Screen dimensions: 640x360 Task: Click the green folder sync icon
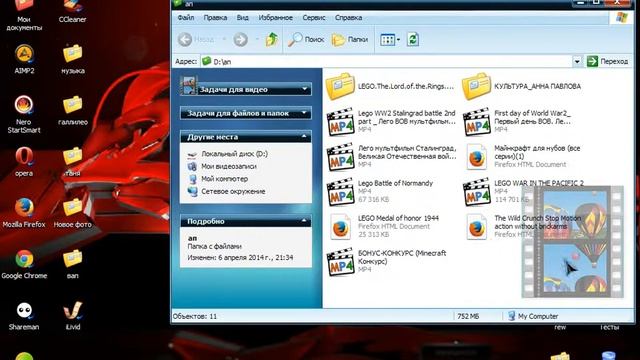tap(413, 40)
